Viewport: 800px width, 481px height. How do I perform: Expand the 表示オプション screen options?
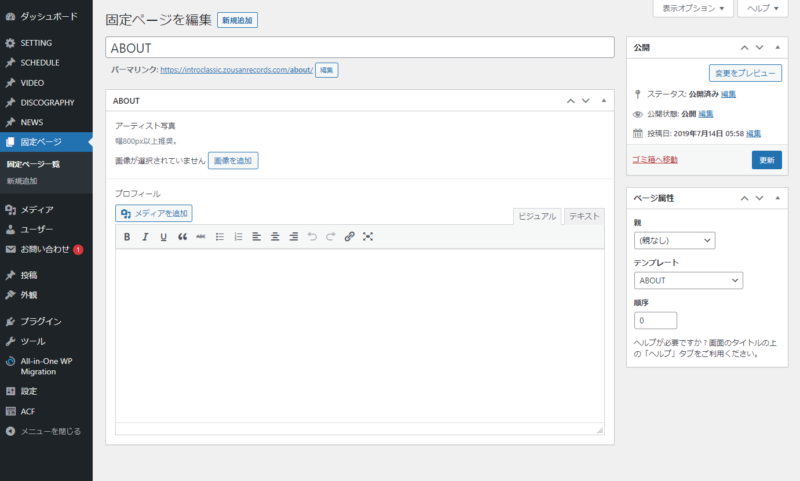[692, 8]
